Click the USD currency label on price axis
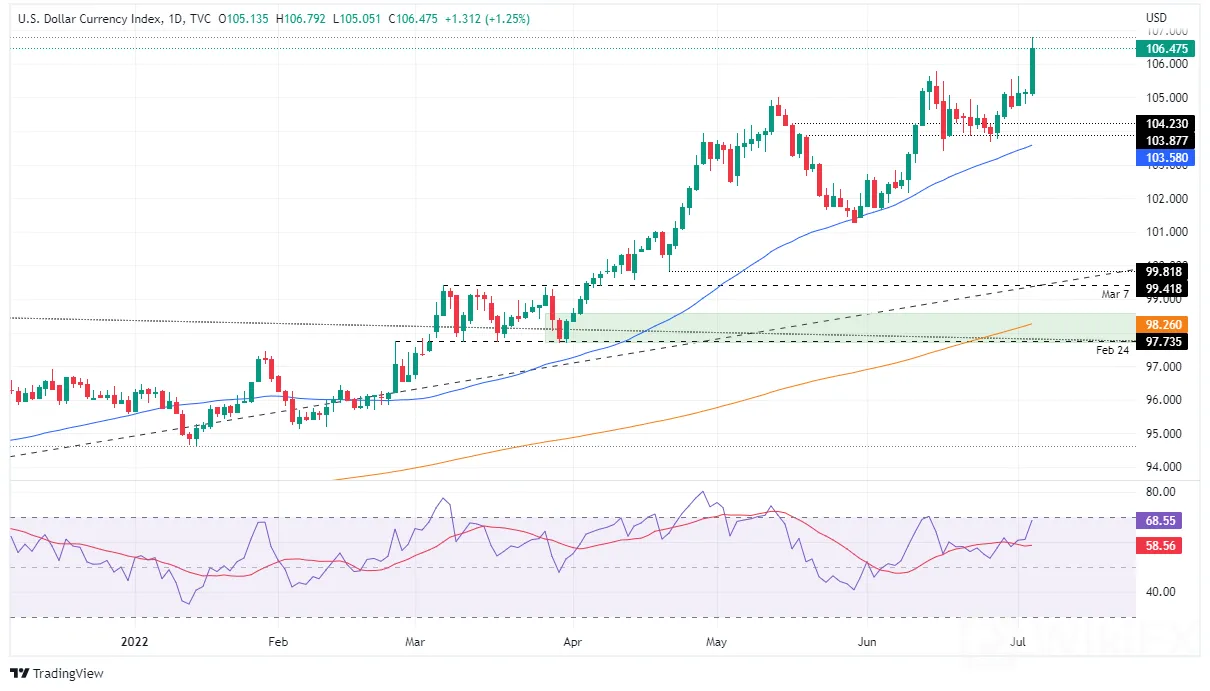The image size is (1210, 691). (1156, 18)
